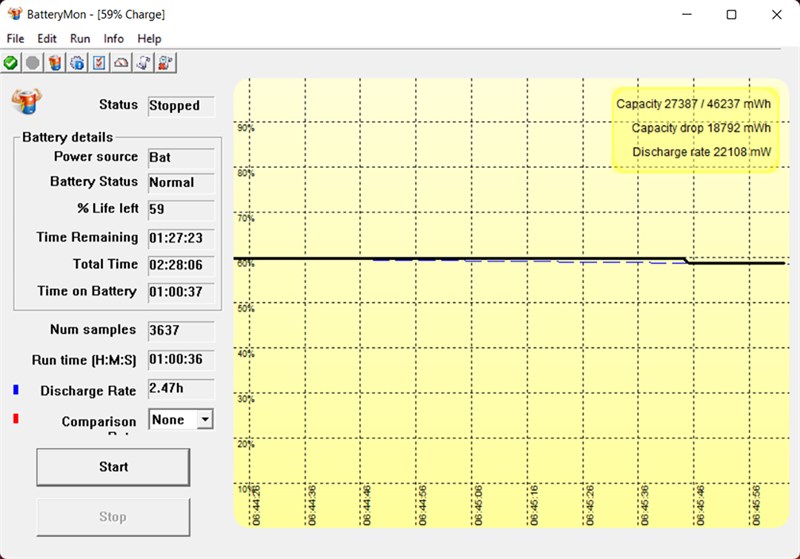Click the battery mascot logo beside Status
Image resolution: width=800 pixels, height=559 pixels.
[x=27, y=100]
